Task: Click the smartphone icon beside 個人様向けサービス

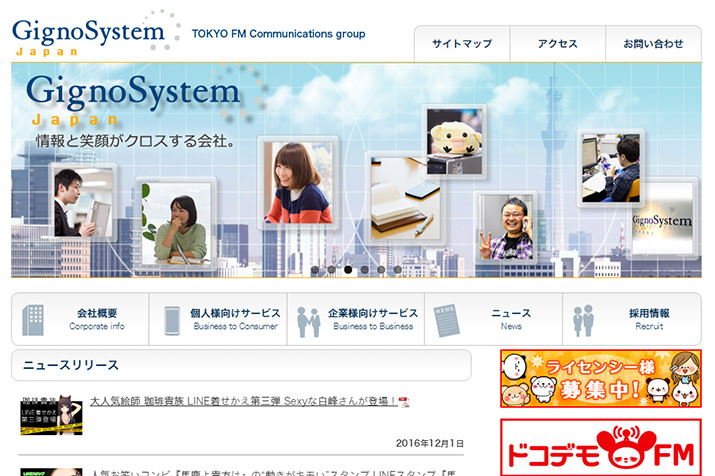Action: pos(172,321)
